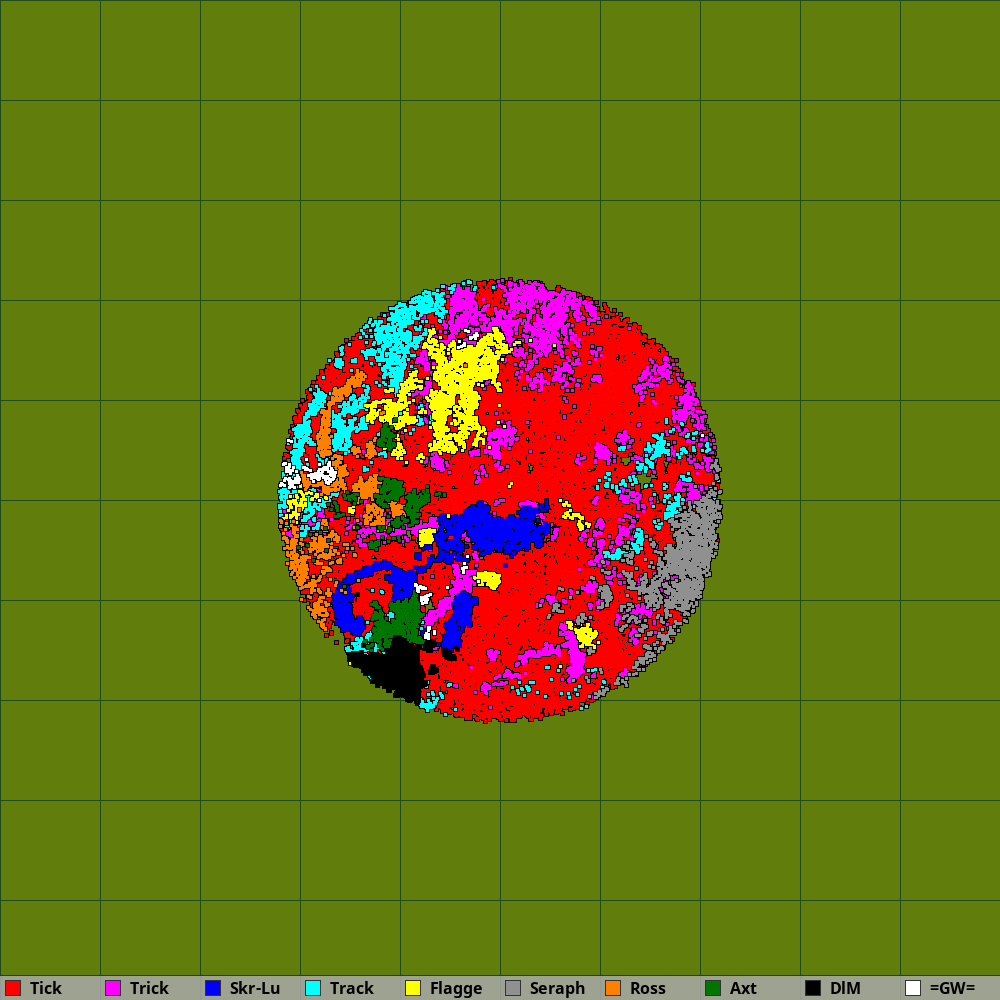This screenshot has width=1000, height=1000.
Task: Click the black DlM color swatch
Action: pos(813,988)
